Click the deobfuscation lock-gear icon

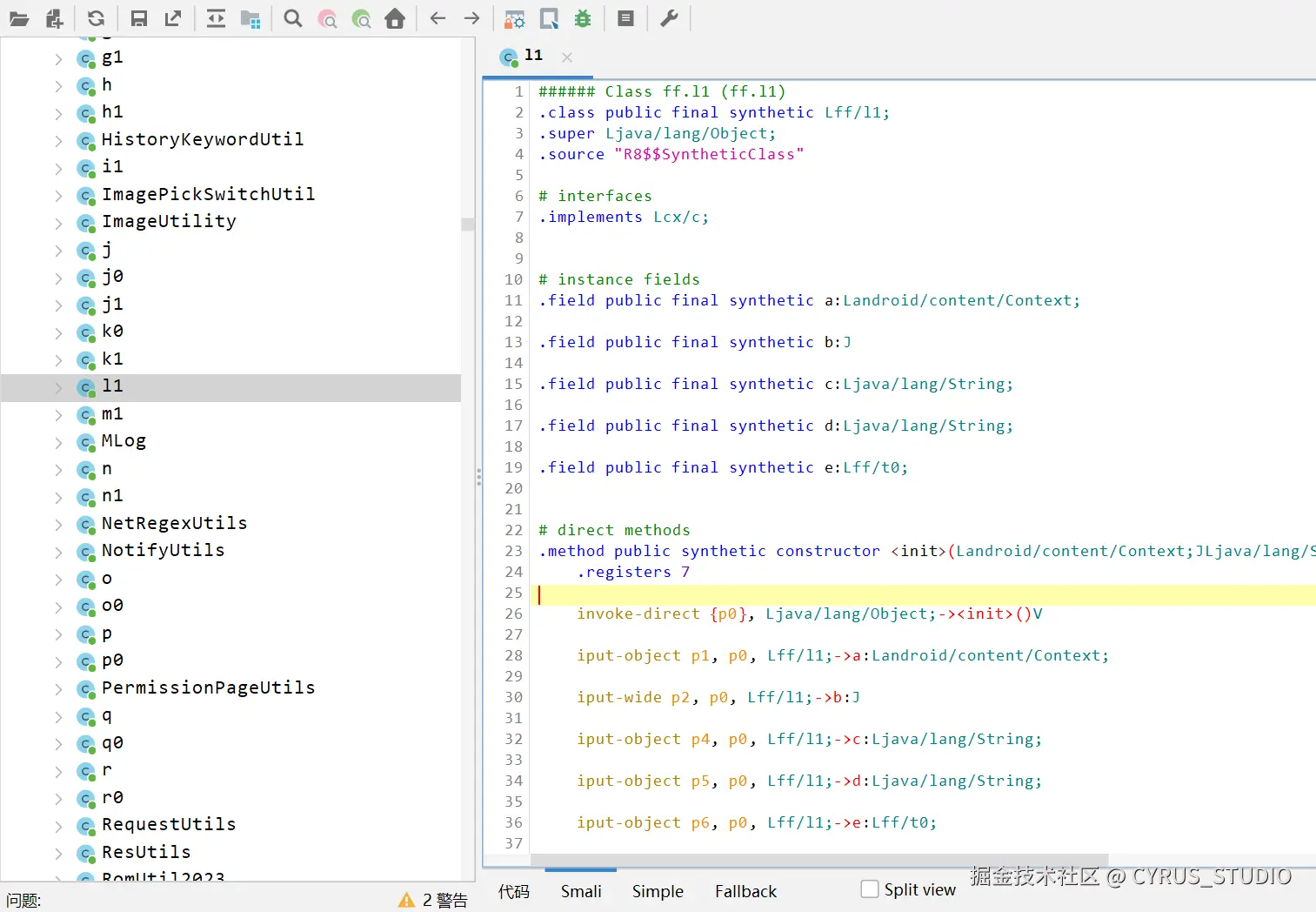[515, 18]
